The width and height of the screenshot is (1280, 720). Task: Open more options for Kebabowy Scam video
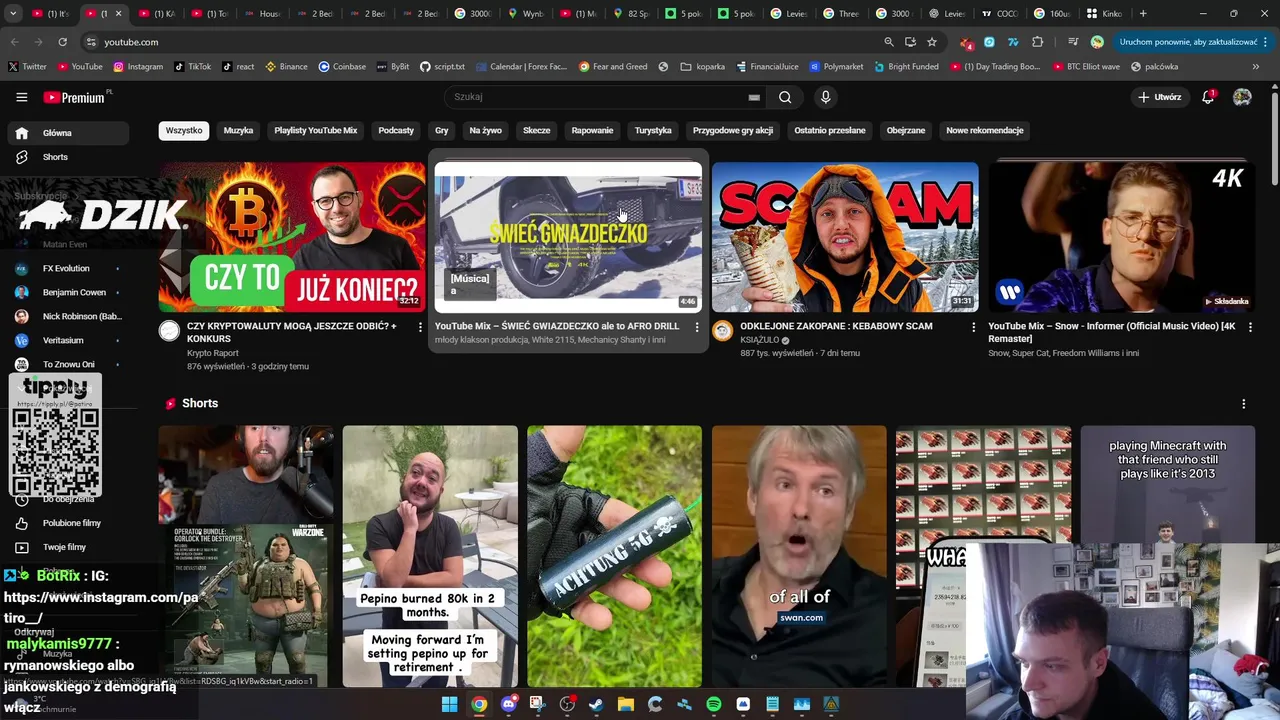tap(974, 327)
